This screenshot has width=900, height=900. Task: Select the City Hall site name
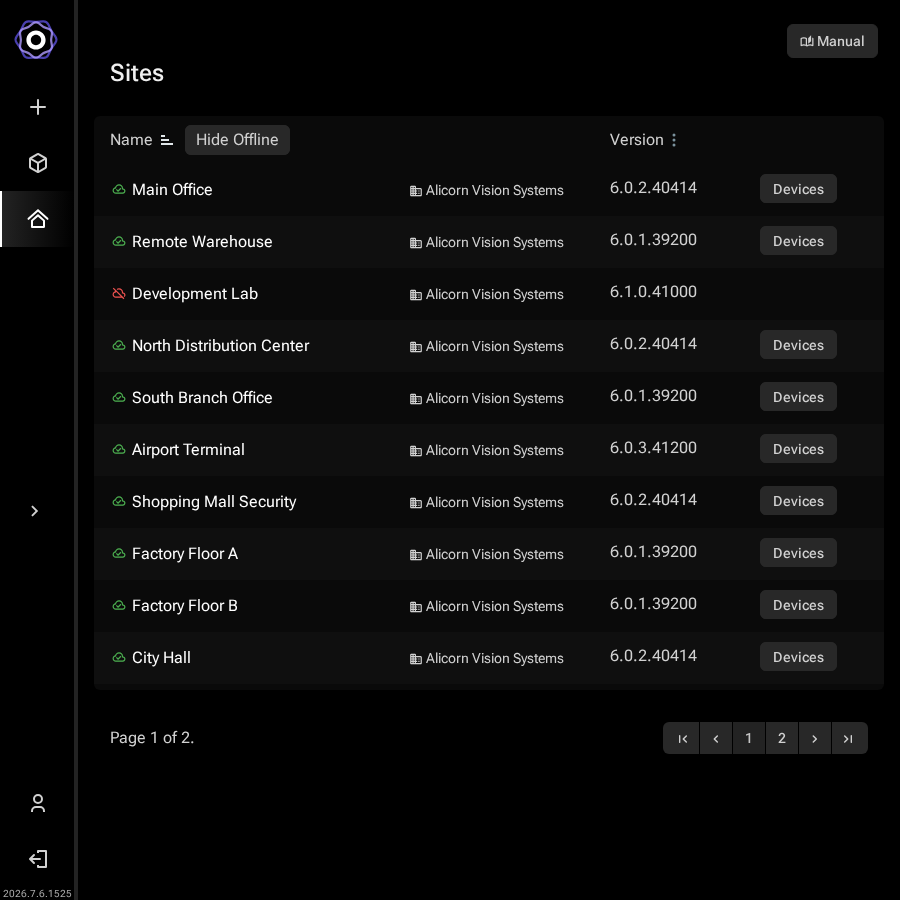point(161,657)
